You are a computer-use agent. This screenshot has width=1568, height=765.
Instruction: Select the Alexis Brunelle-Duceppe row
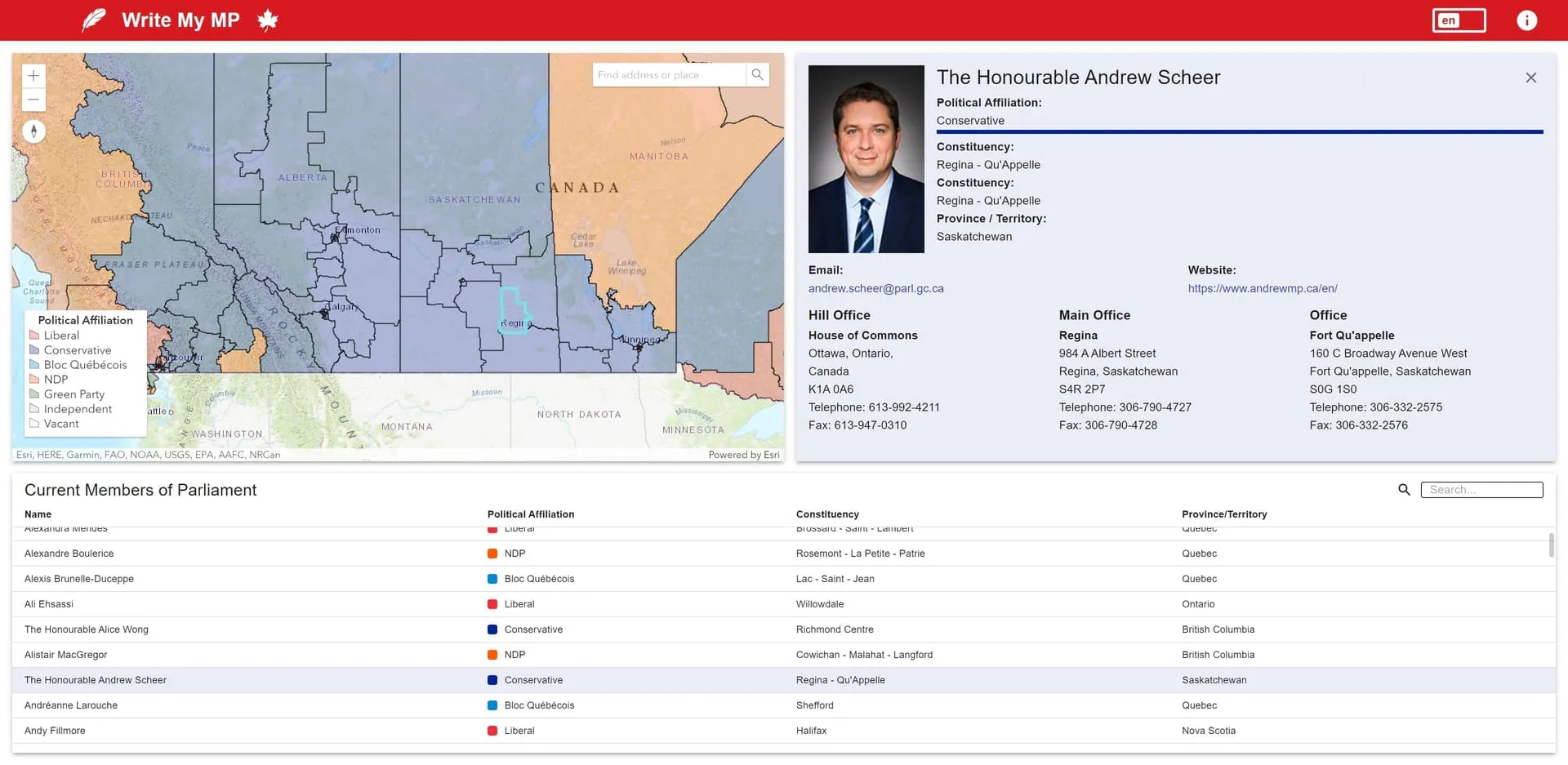coord(783,579)
